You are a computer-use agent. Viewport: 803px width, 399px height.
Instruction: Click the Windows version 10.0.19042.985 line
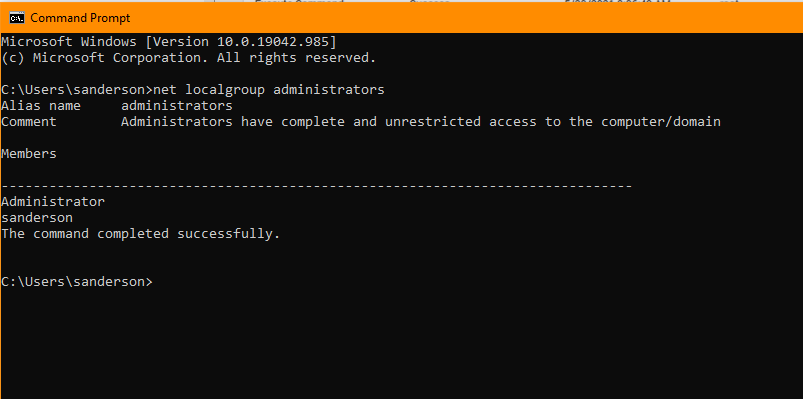coord(169,42)
